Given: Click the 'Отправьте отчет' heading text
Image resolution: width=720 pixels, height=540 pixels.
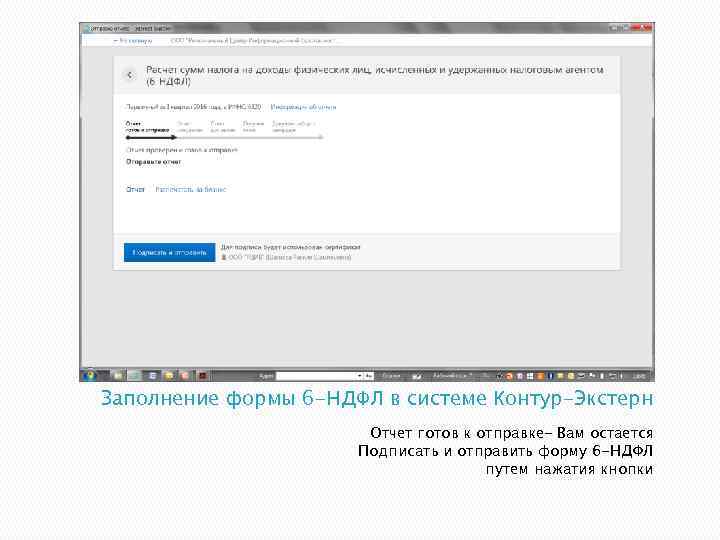Looking at the screenshot, I should (153, 162).
